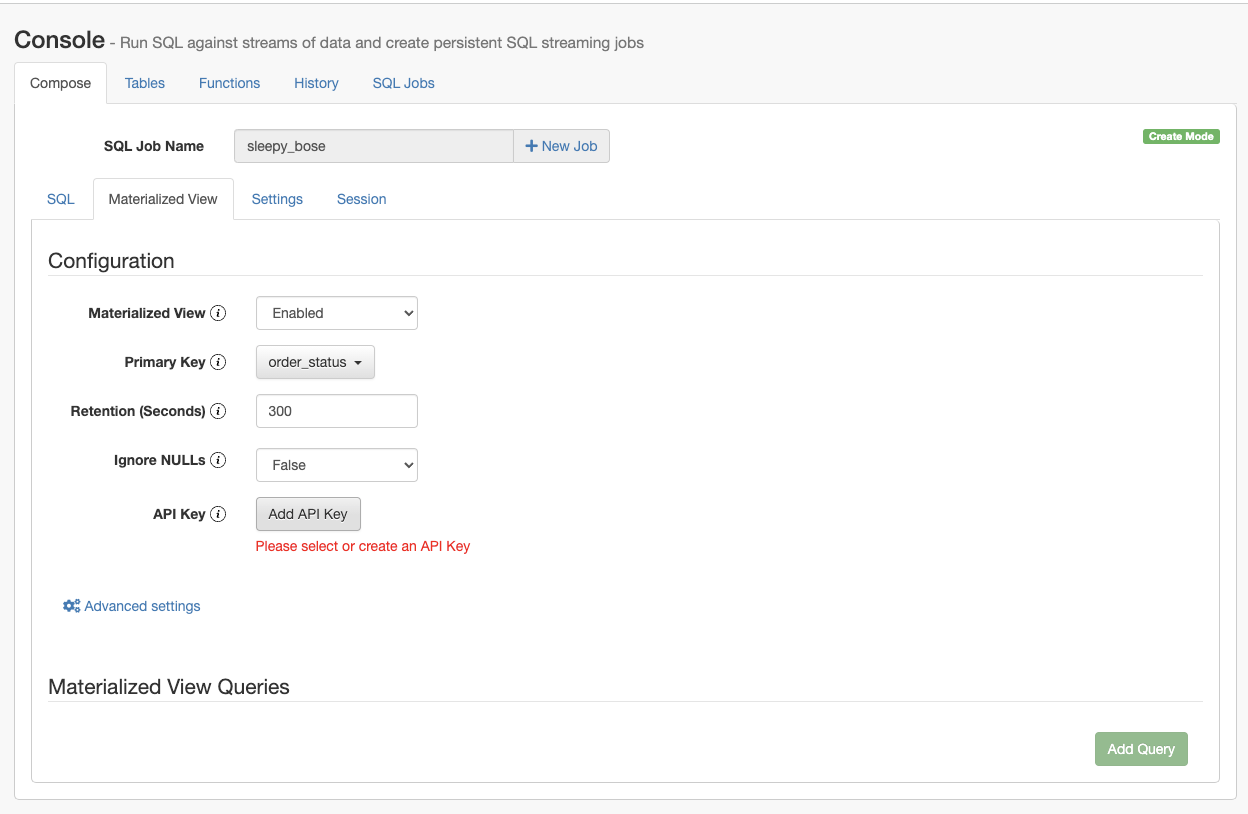This screenshot has height=814, width=1248.
Task: Click the plus icon on New Job
Action: tap(531, 146)
